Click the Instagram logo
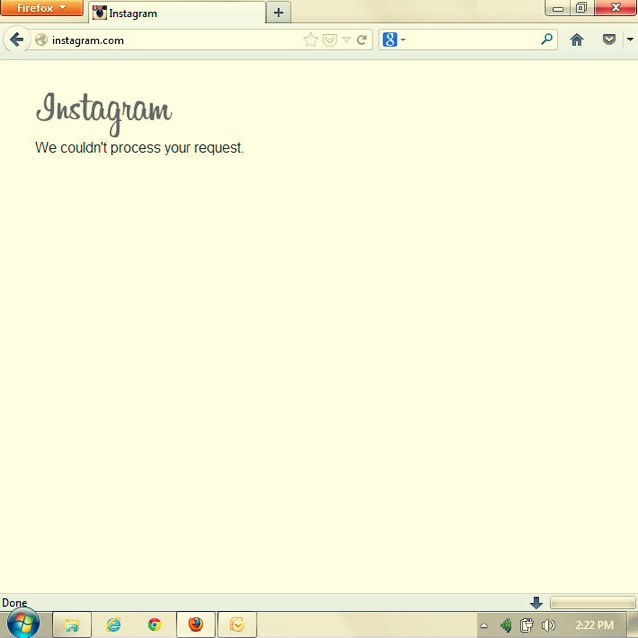Screen dimensions: 638x638 click(104, 114)
